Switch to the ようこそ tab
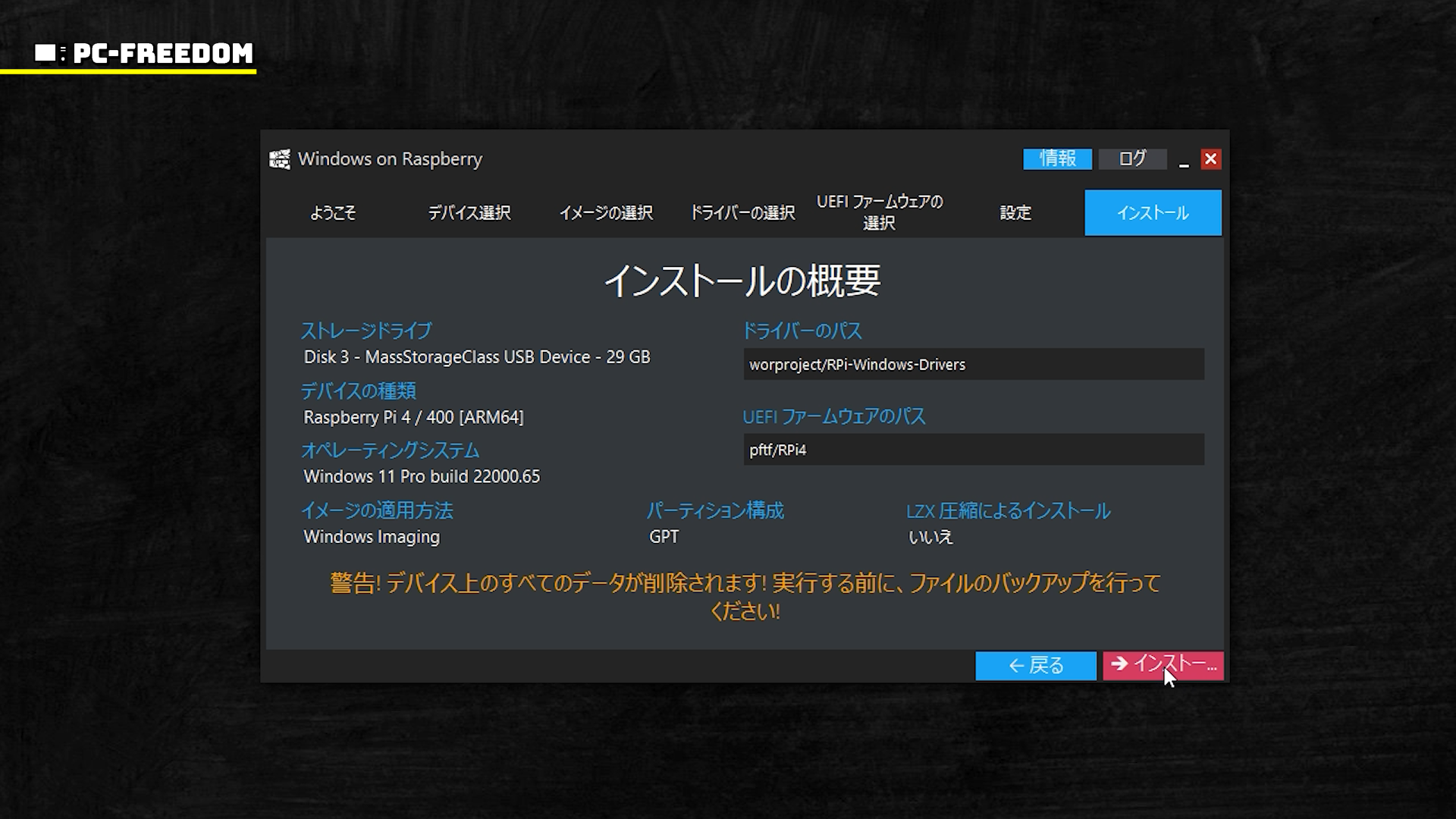 pyautogui.click(x=333, y=213)
